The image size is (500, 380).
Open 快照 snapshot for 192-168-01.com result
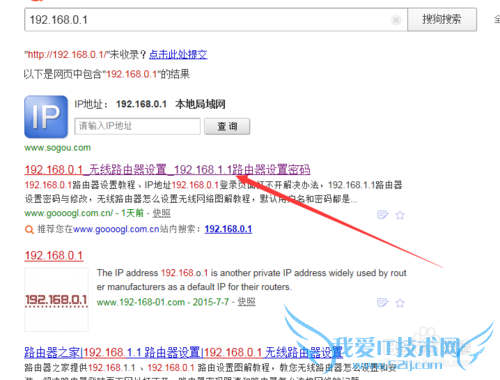tap(246, 302)
